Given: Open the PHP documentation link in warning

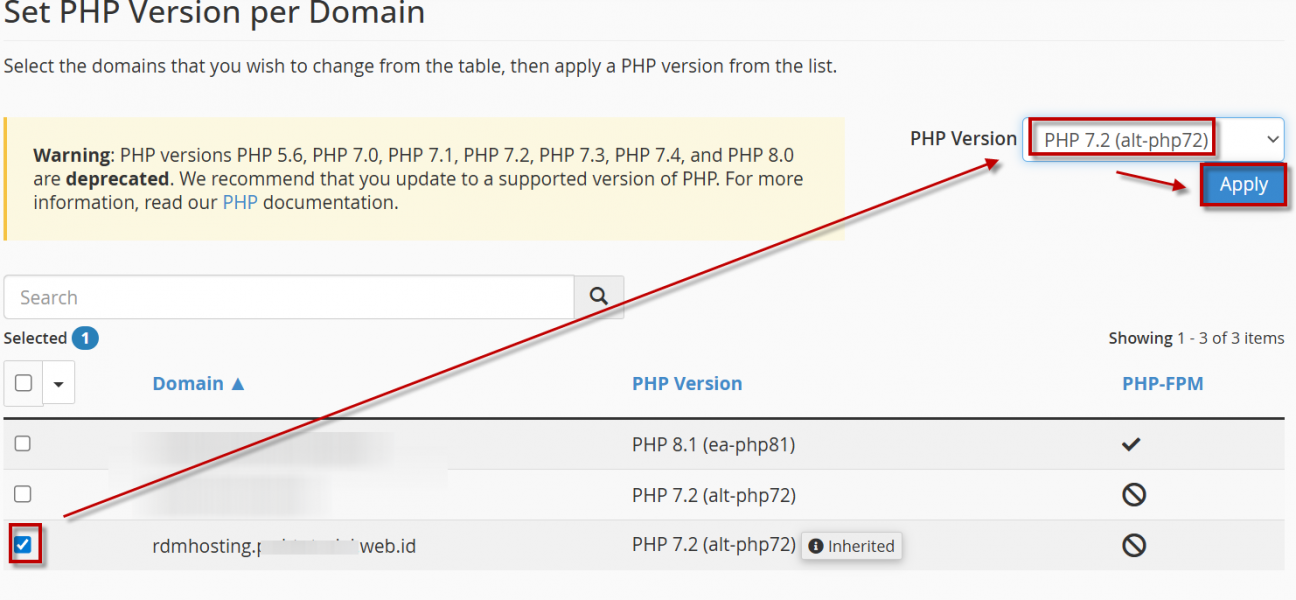Looking at the screenshot, I should point(239,203).
